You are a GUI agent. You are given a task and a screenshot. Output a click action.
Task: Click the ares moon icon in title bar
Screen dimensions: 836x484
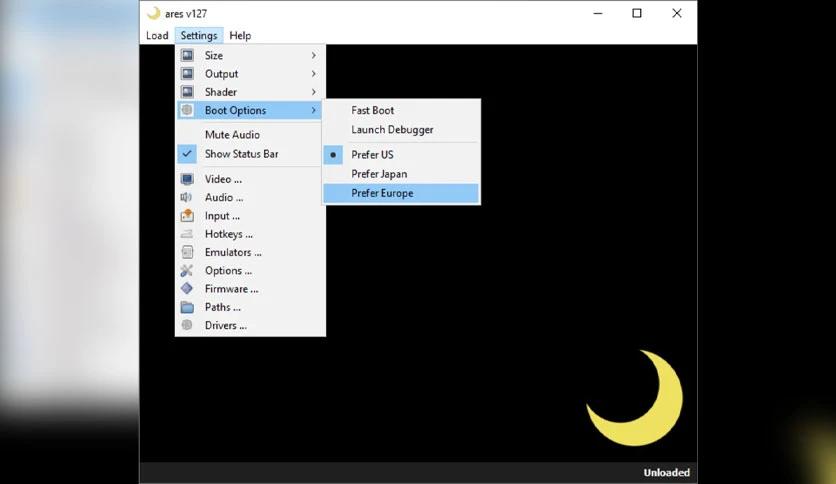coord(154,13)
